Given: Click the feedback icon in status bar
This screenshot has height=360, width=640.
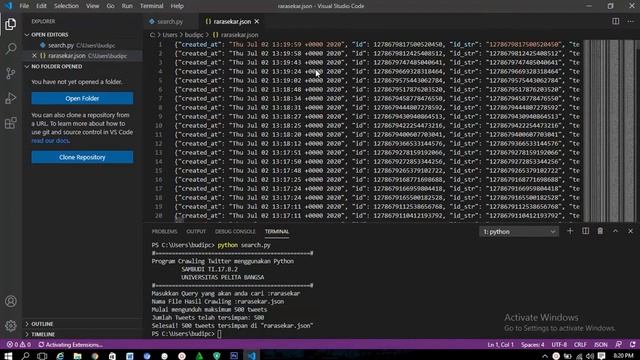Looking at the screenshot, I should [619, 344].
